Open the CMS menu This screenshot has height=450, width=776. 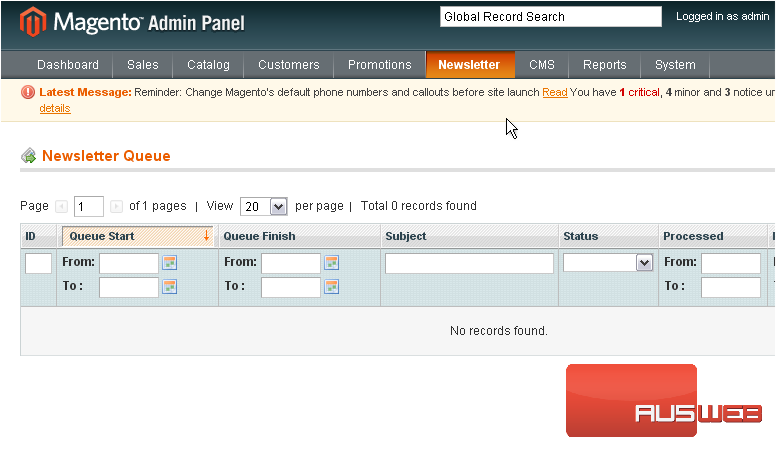[542, 65]
